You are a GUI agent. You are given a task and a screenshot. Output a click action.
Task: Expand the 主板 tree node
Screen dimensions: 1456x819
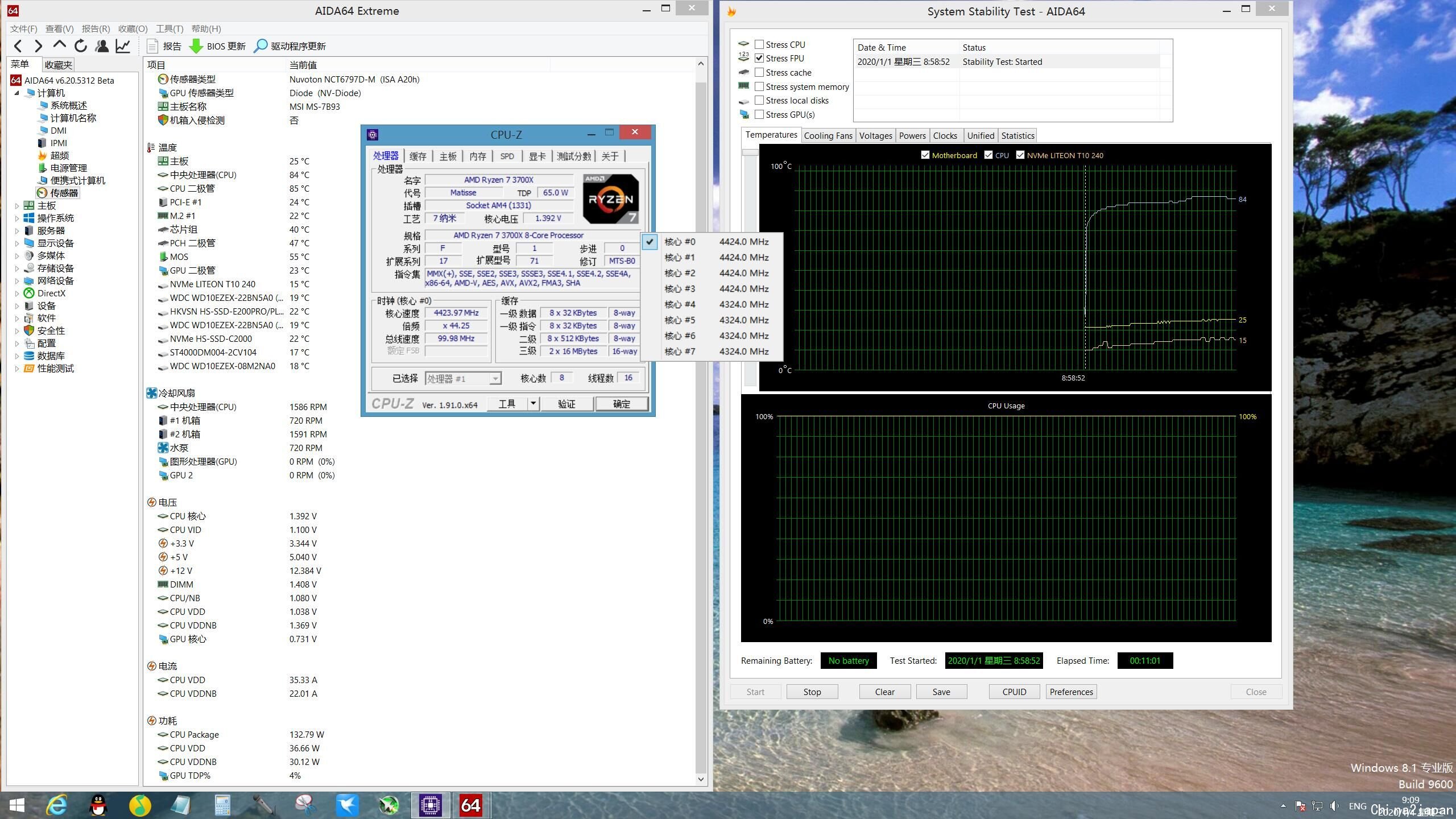click(x=16, y=205)
